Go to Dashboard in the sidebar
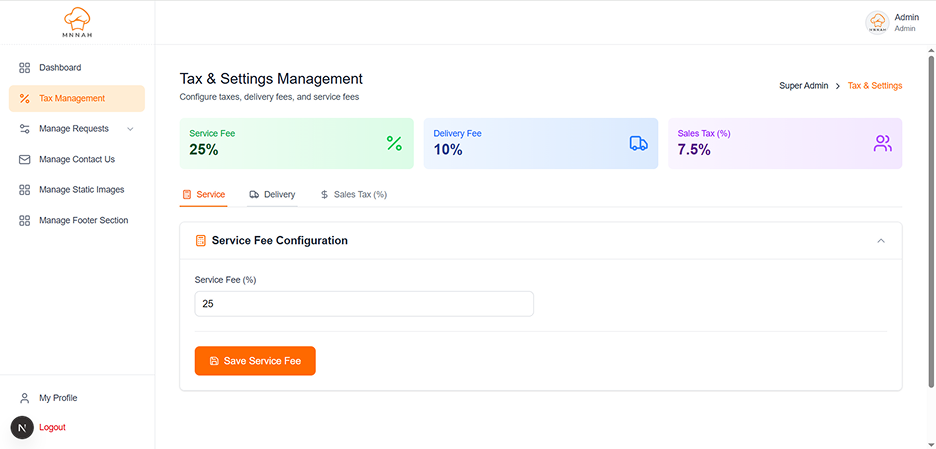This screenshot has width=936, height=449. click(60, 68)
